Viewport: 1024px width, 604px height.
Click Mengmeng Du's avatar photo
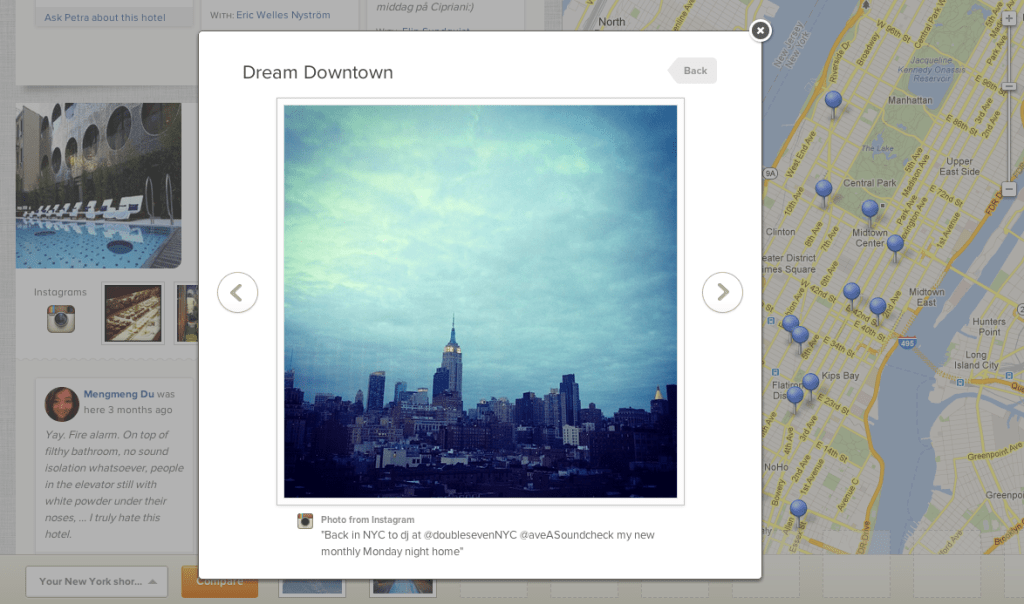(62, 404)
